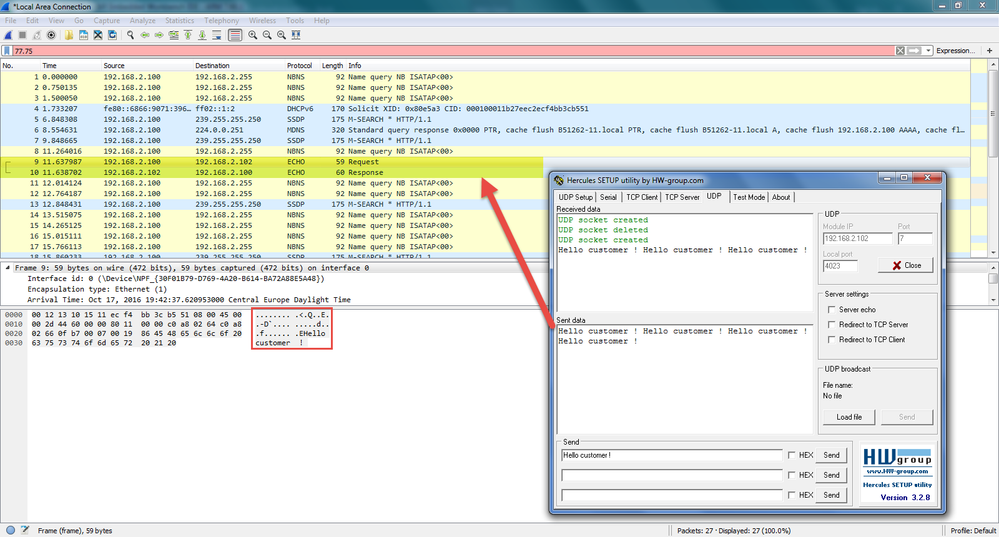Screen dimensions: 999x537
Task: Click Close button in Hercules UDP panel
Action: click(905, 266)
